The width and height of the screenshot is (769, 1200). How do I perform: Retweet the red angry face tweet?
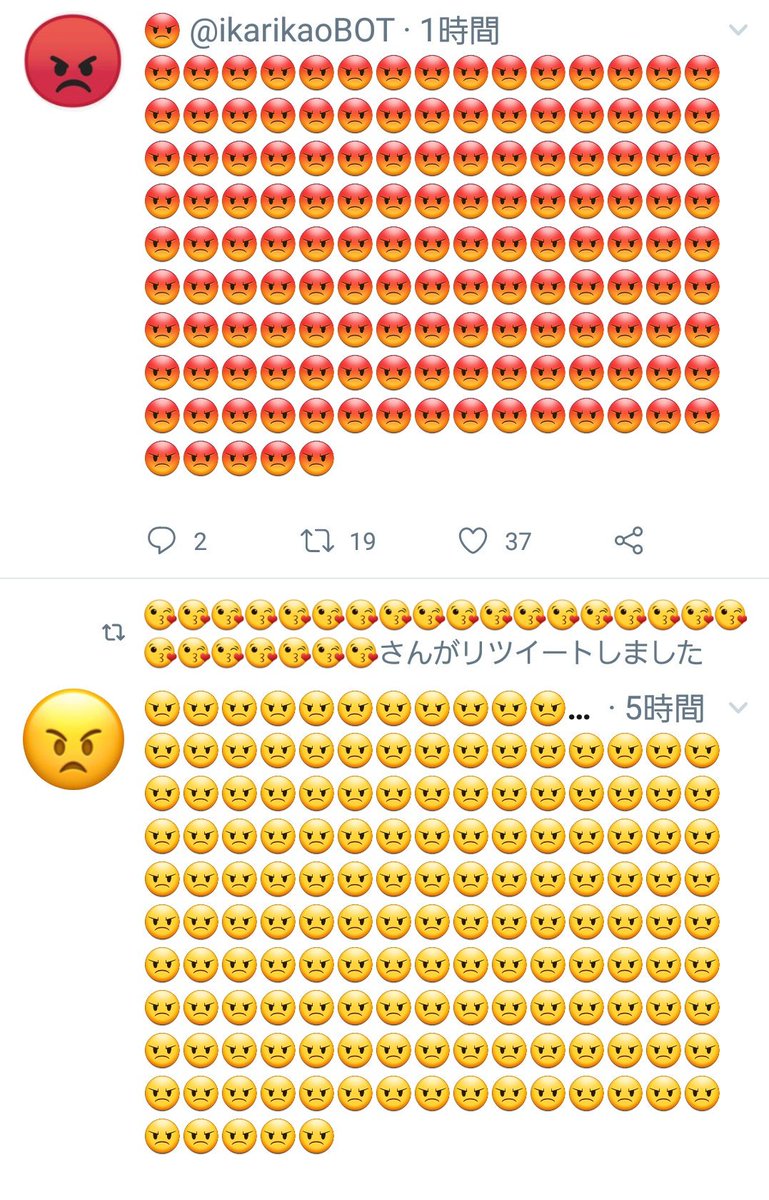point(317,541)
